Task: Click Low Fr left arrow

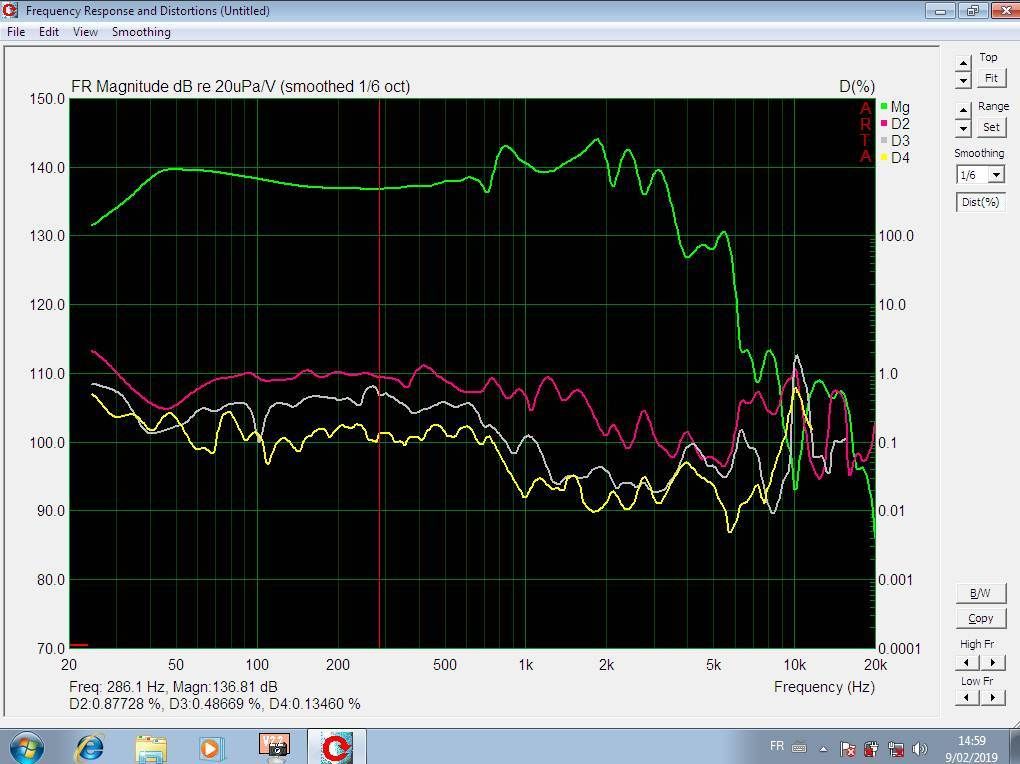Action: pos(967,698)
